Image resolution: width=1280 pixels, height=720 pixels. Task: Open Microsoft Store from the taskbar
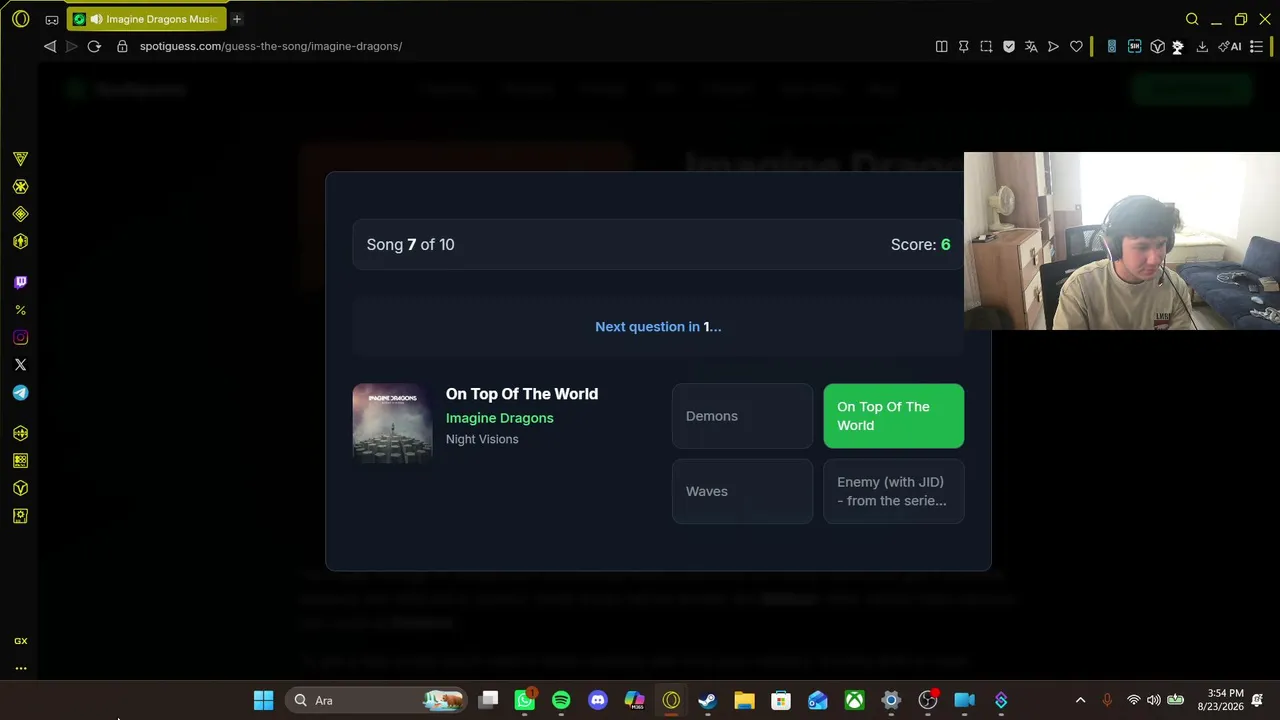coord(781,700)
